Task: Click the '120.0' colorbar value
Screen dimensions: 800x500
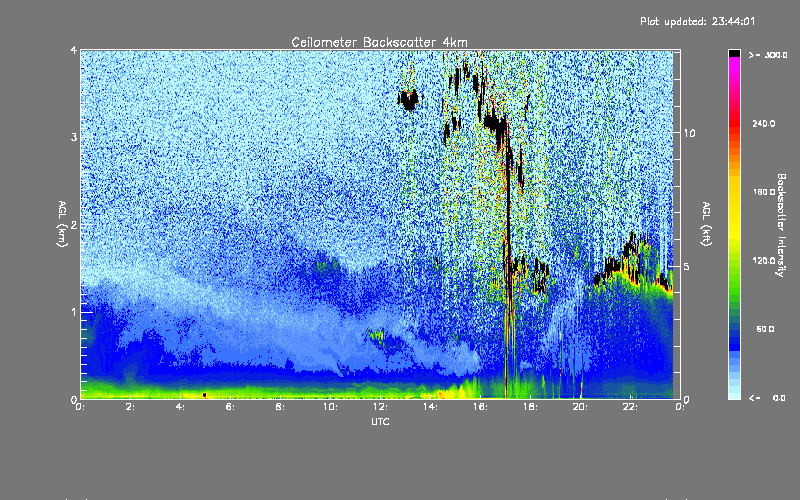Action: 764,261
